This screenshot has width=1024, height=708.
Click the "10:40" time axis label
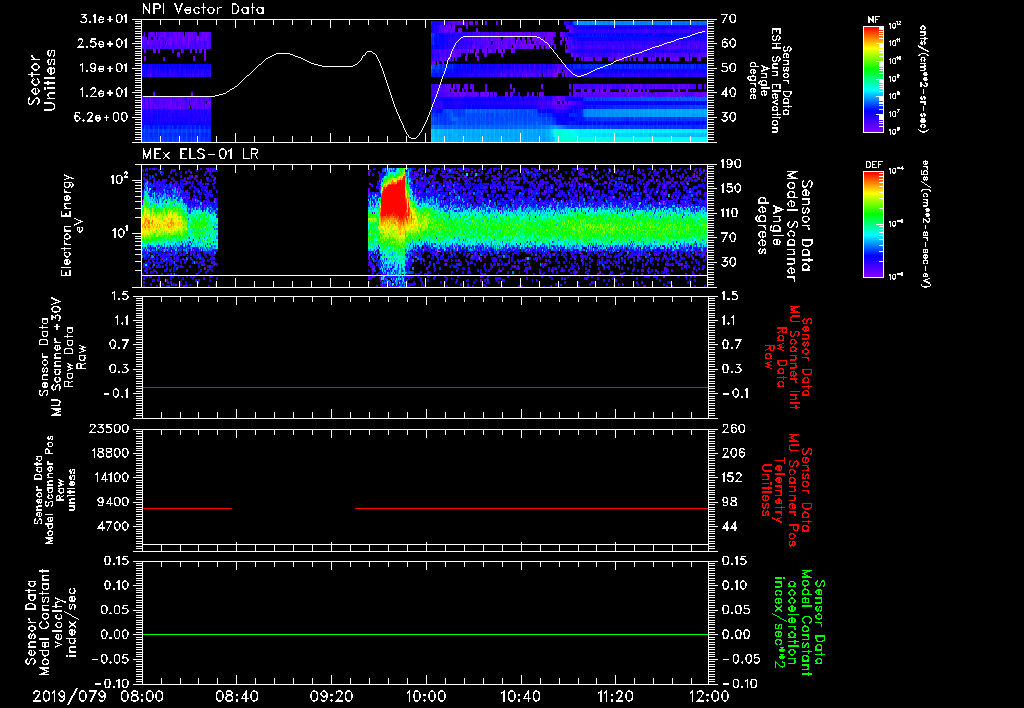520,696
